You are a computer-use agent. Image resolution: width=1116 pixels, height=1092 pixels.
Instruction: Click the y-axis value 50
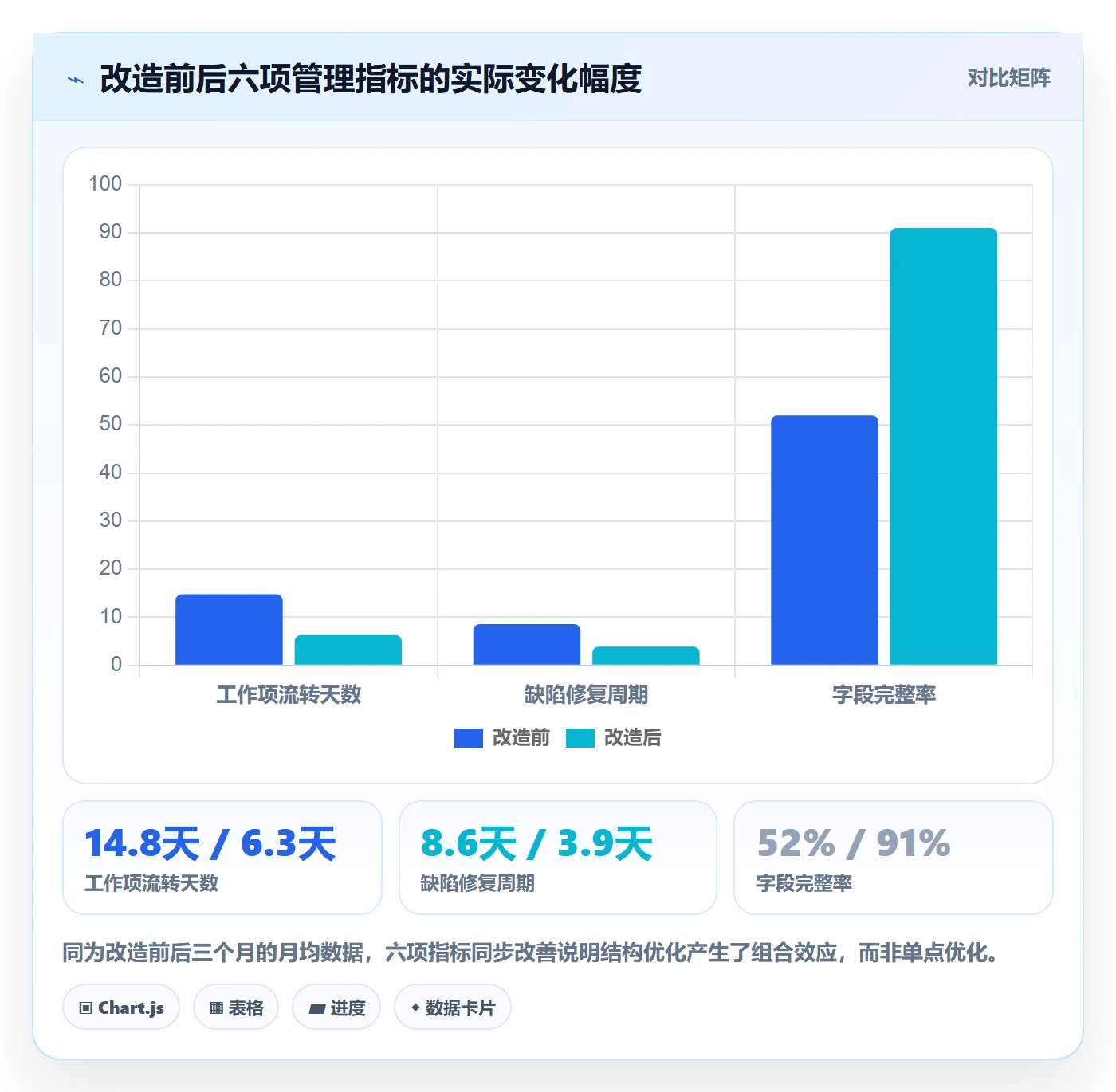point(111,424)
